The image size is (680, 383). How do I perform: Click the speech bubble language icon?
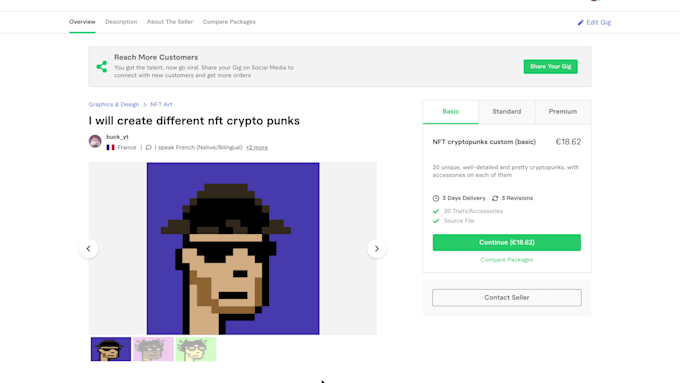tap(148, 147)
